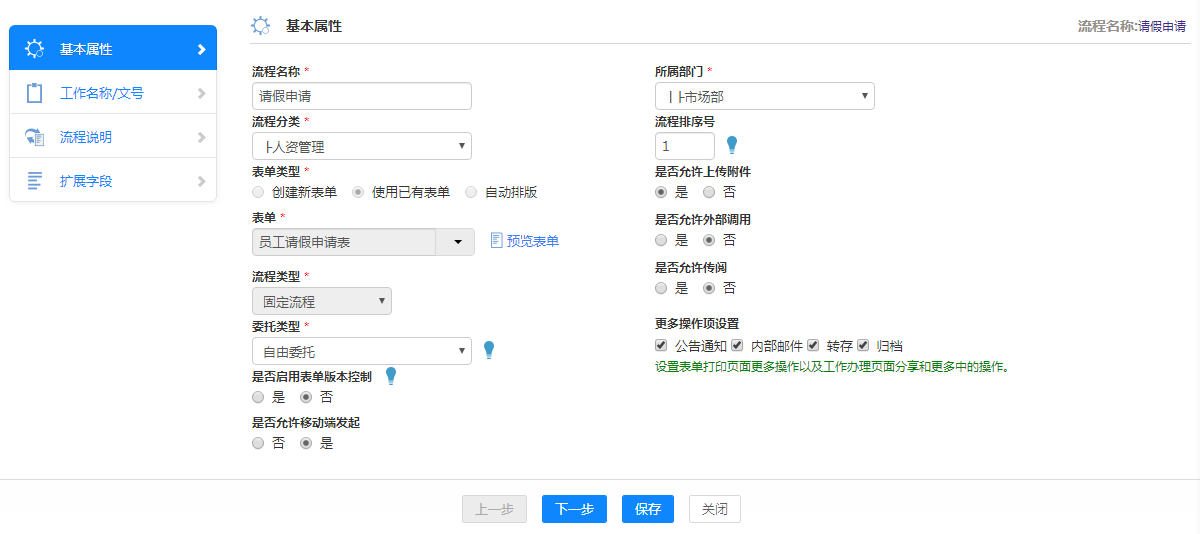Click lightbulb hint for 是否启用表单版本控制
Image resolution: width=1200 pixels, height=534 pixels.
coord(391,375)
